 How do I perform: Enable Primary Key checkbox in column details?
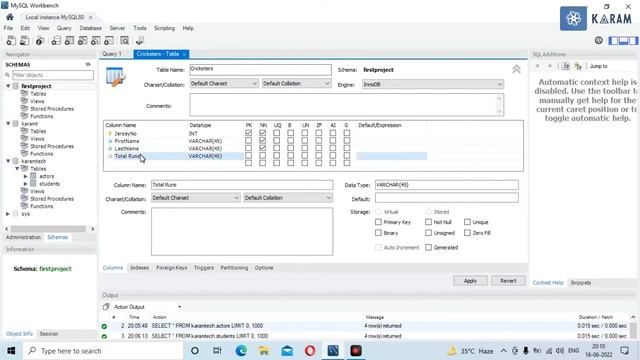coord(378,222)
